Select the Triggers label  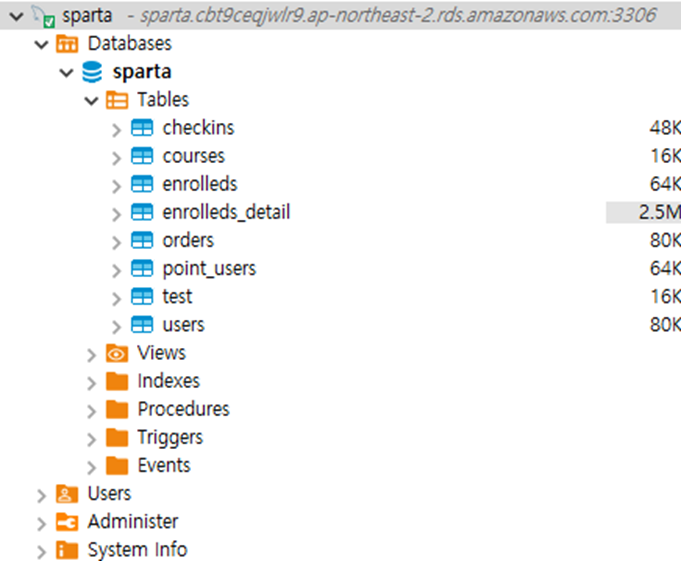[x=170, y=438]
